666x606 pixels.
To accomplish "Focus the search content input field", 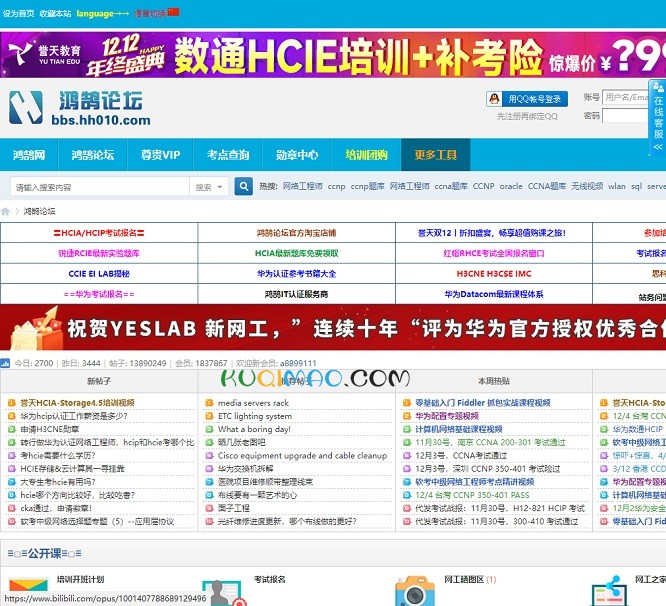I will point(100,187).
